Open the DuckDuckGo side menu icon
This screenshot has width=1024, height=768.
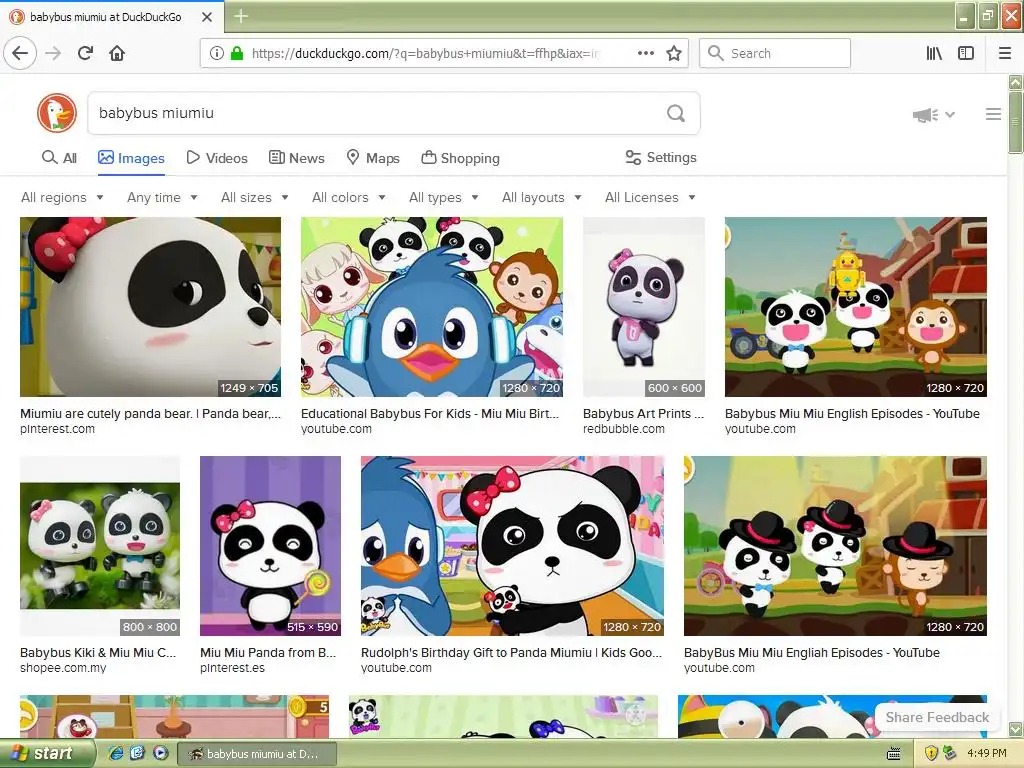coord(993,114)
